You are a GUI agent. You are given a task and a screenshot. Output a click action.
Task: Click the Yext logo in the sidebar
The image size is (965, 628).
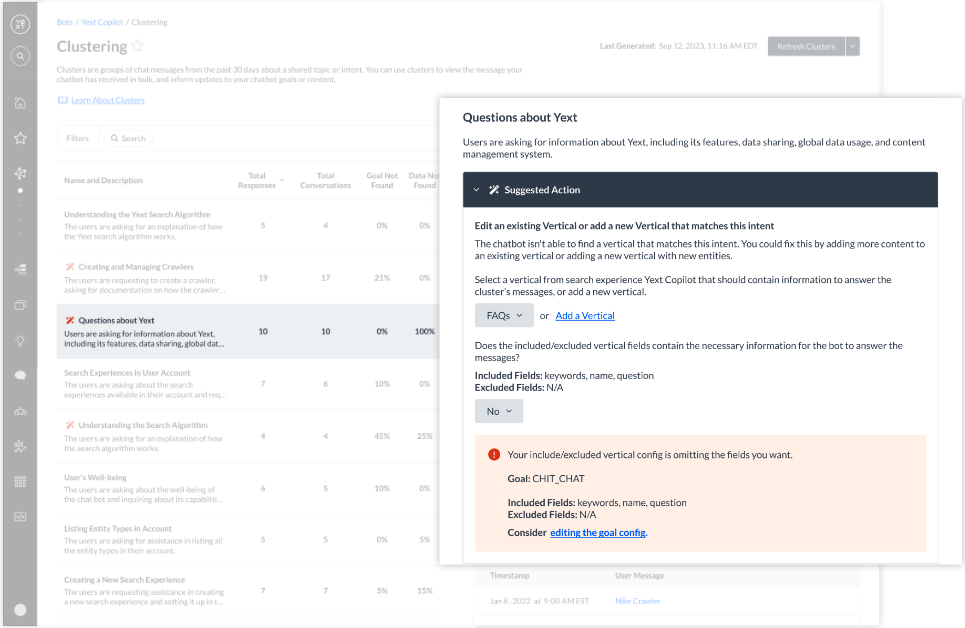click(x=20, y=24)
